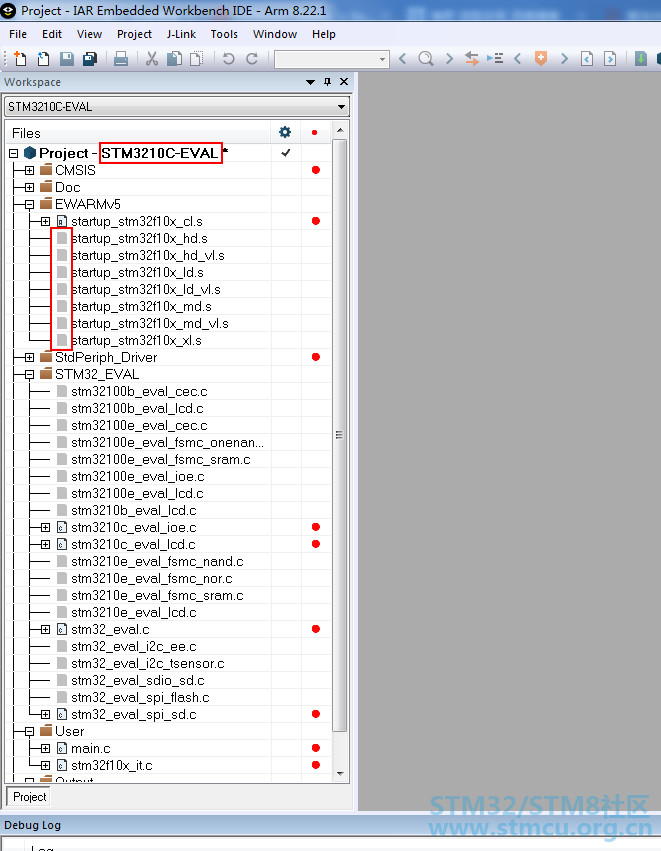Click the Redo arrow icon
Screen dimensions: 661x851
point(252,58)
